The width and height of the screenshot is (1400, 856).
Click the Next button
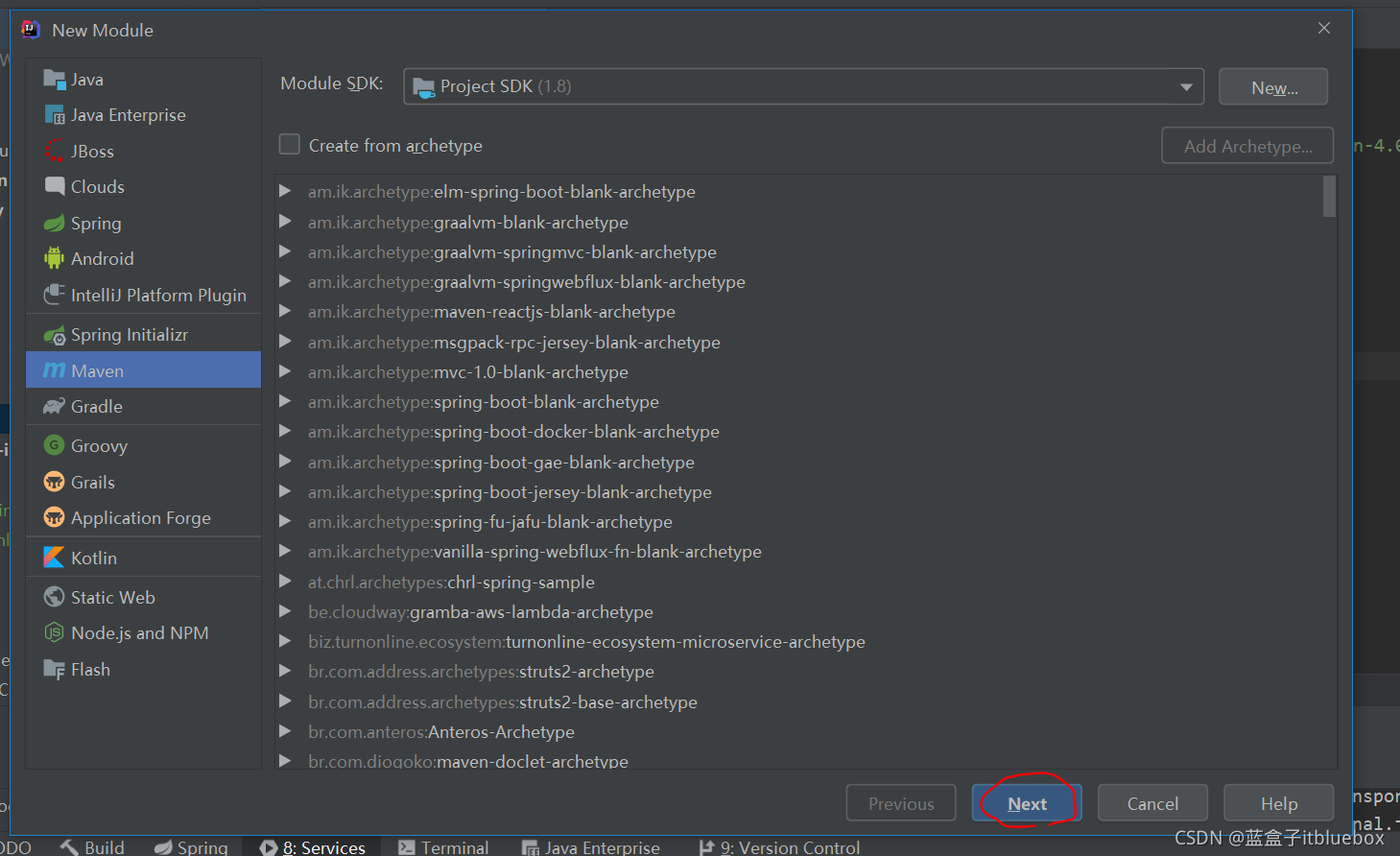pyautogui.click(x=1027, y=803)
